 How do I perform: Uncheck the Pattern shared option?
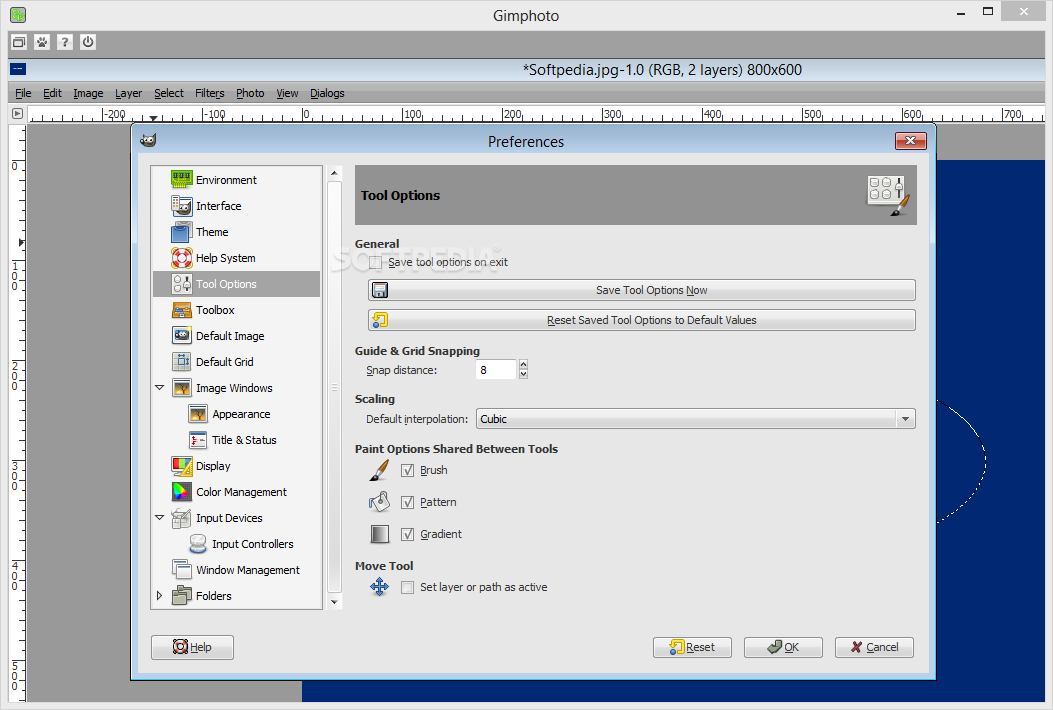408,502
